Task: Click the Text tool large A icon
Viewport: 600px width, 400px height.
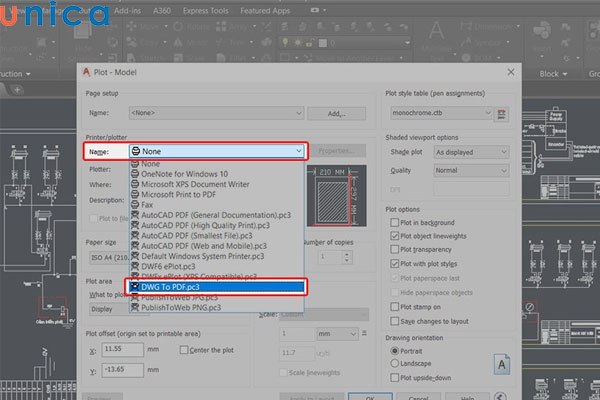Action: [436, 30]
